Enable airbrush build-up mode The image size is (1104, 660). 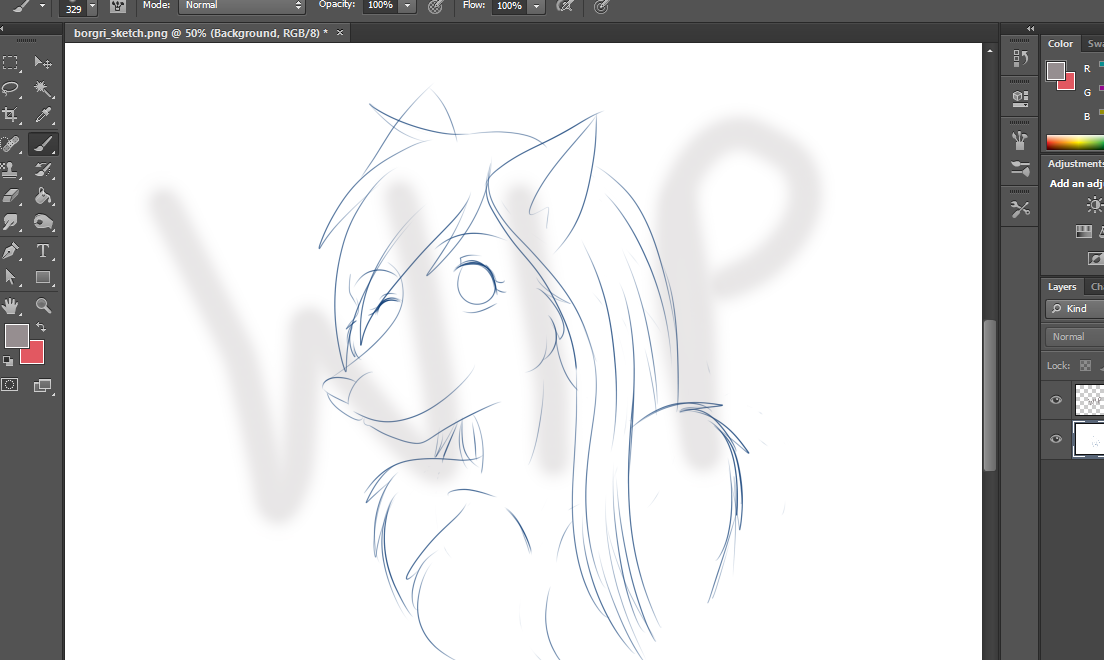click(x=565, y=6)
